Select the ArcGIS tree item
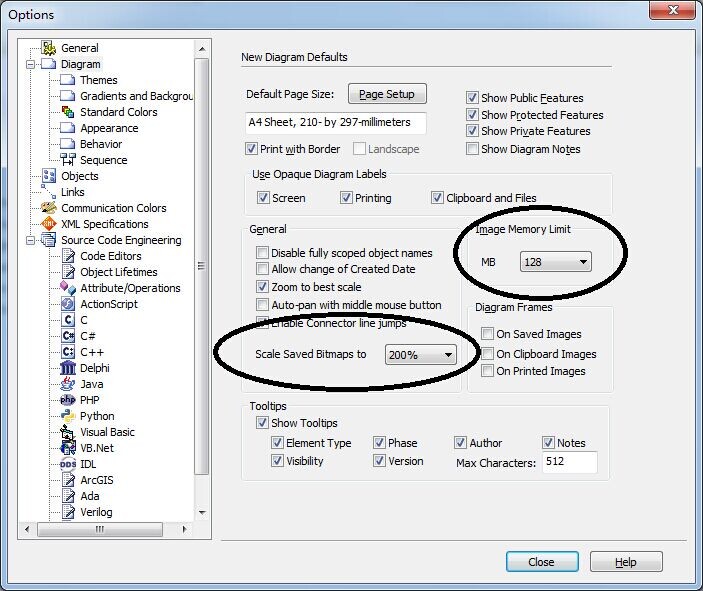The width and height of the screenshot is (703, 591). [97, 480]
